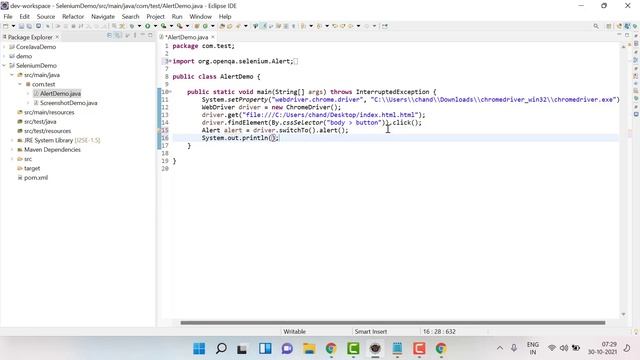
Task: Maximize the Package Explorer view
Action: tap(150, 36)
